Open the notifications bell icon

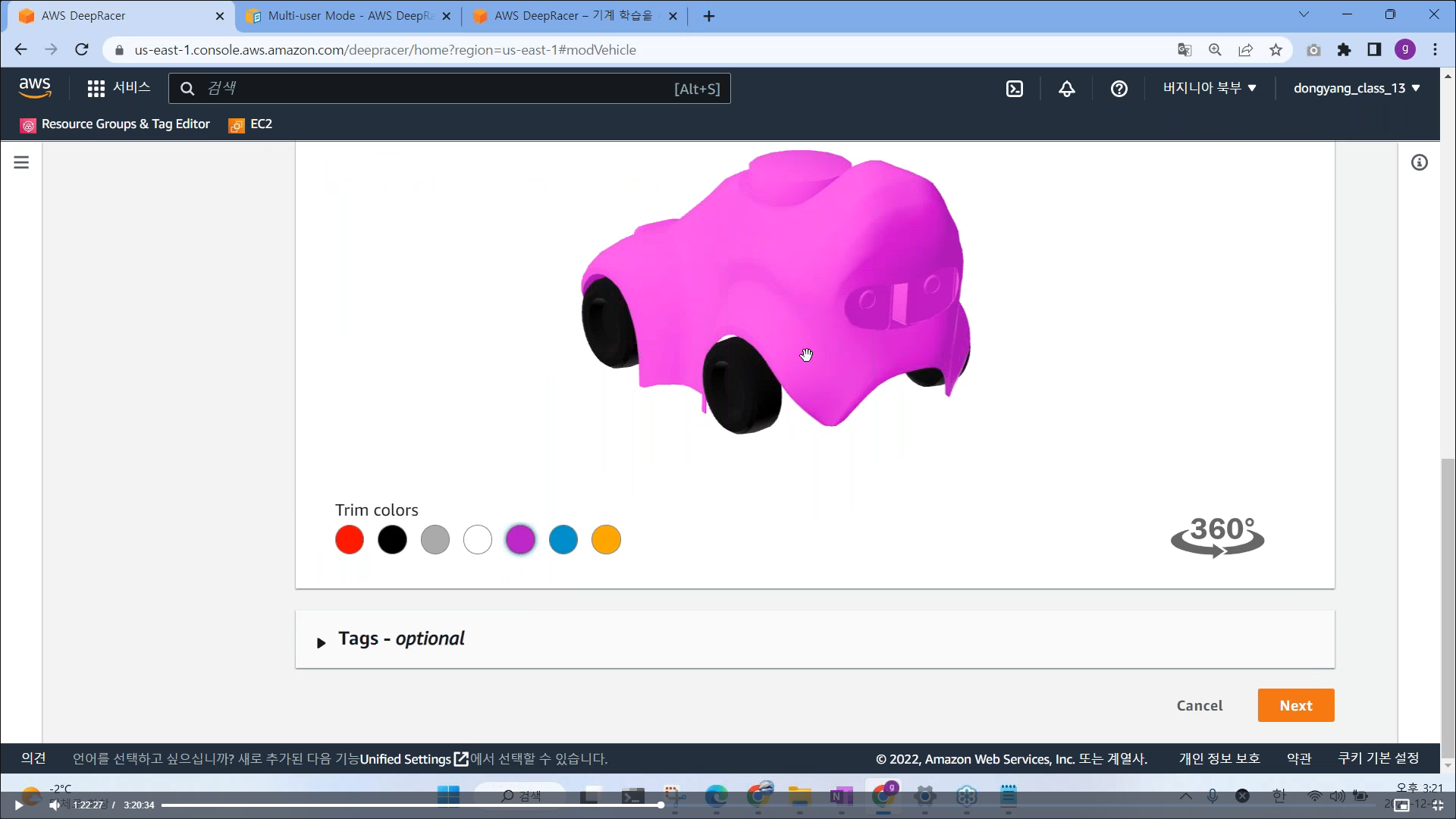coord(1067,89)
